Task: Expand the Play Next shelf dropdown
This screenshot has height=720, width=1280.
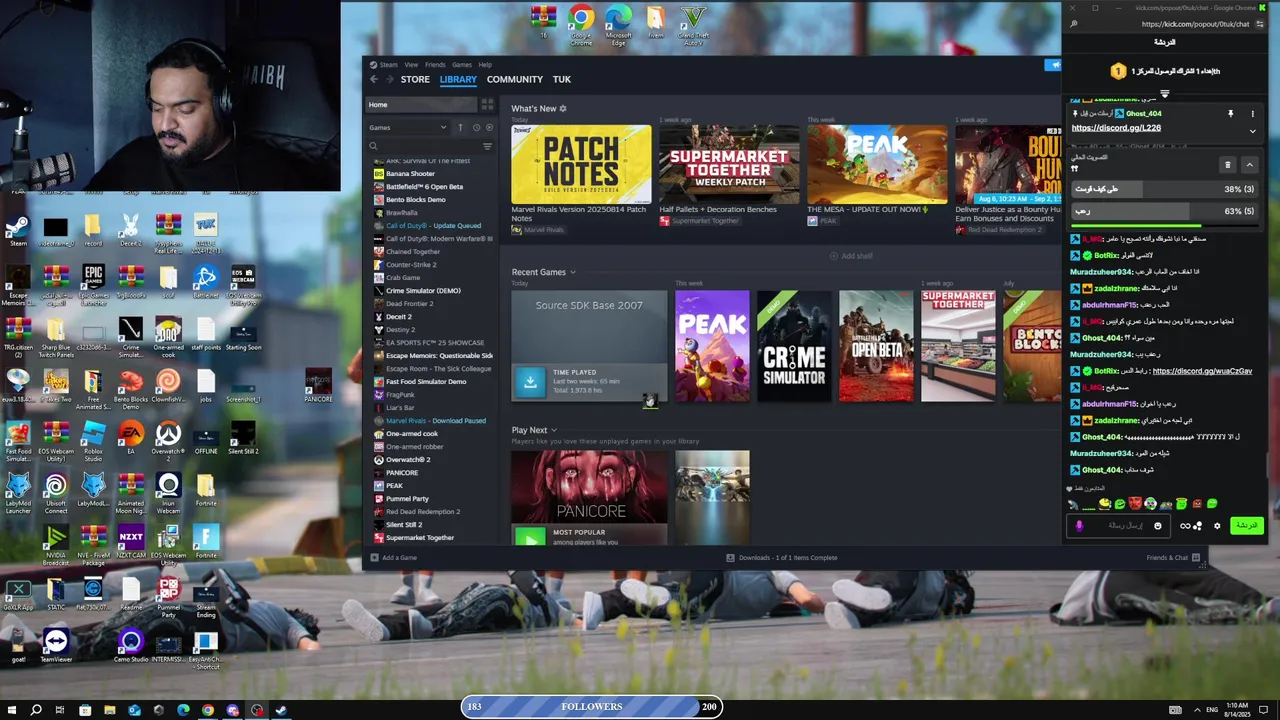Action: pos(554,430)
